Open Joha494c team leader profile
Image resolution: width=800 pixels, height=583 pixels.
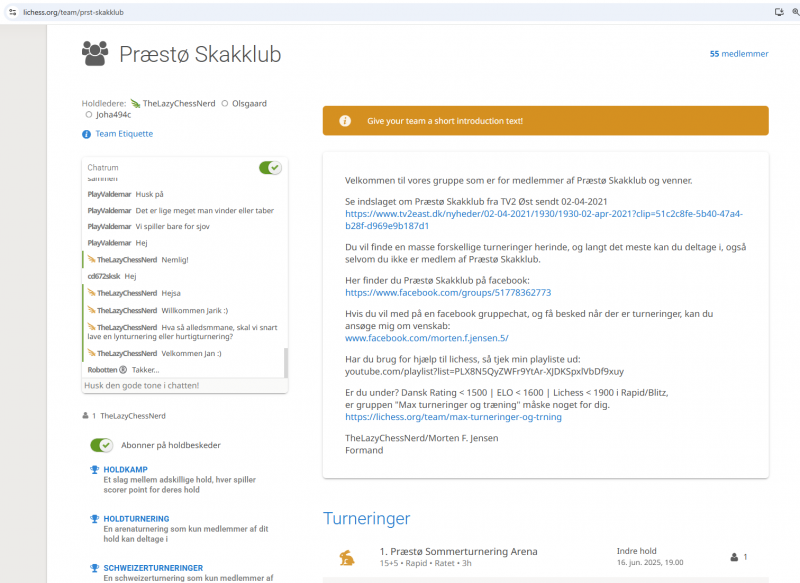click(113, 115)
